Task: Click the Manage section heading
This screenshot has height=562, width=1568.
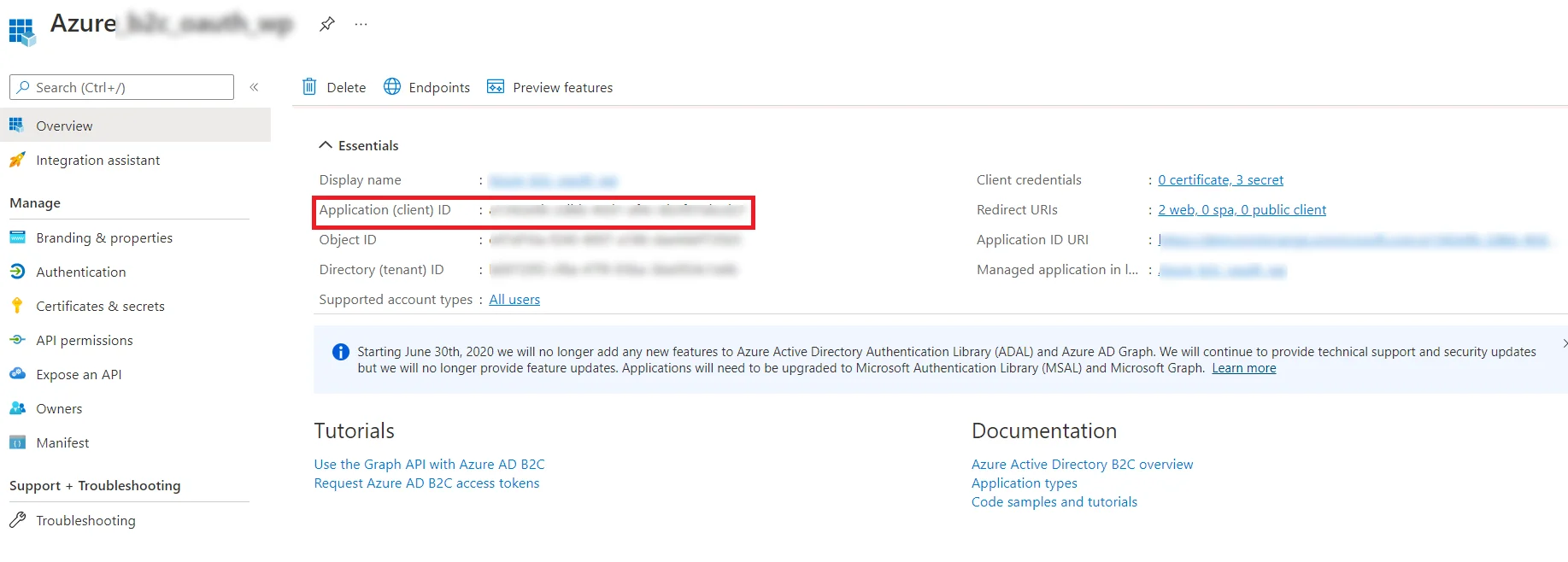Action: (x=35, y=203)
